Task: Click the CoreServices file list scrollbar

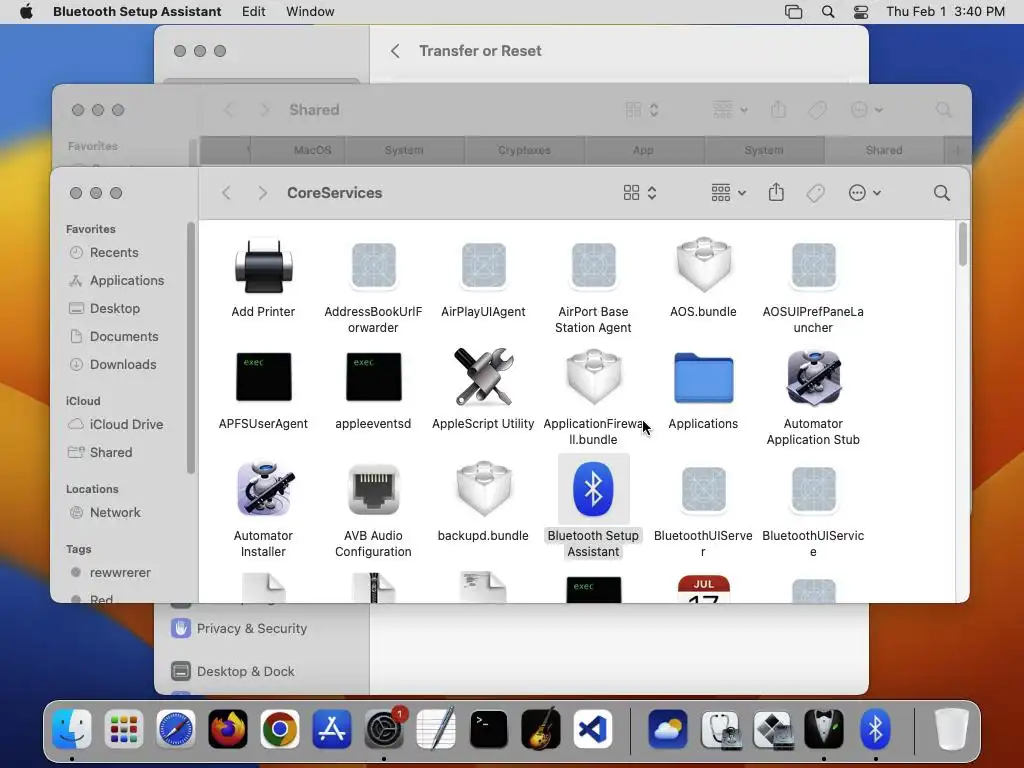Action: (963, 244)
